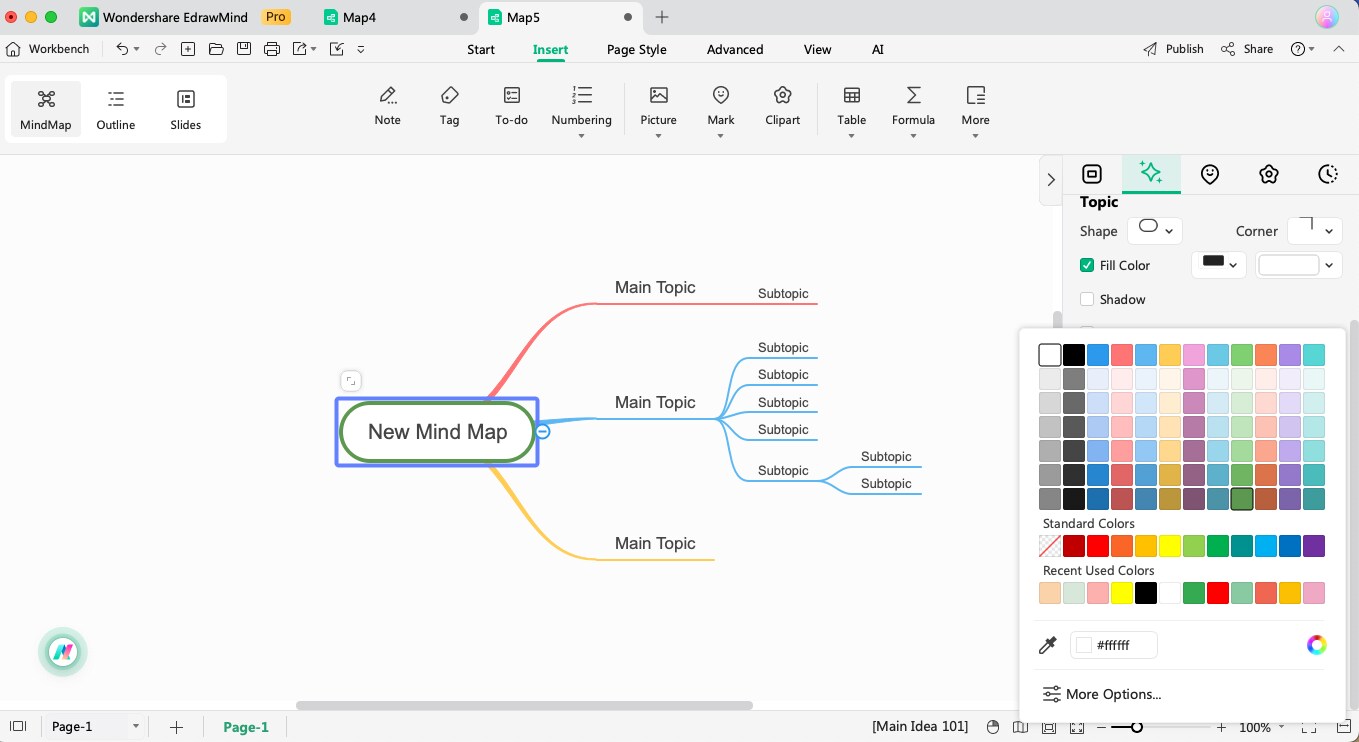Screen dimensions: 1359x742
Task: Switch to the Map4 document tab
Action: pos(395,17)
